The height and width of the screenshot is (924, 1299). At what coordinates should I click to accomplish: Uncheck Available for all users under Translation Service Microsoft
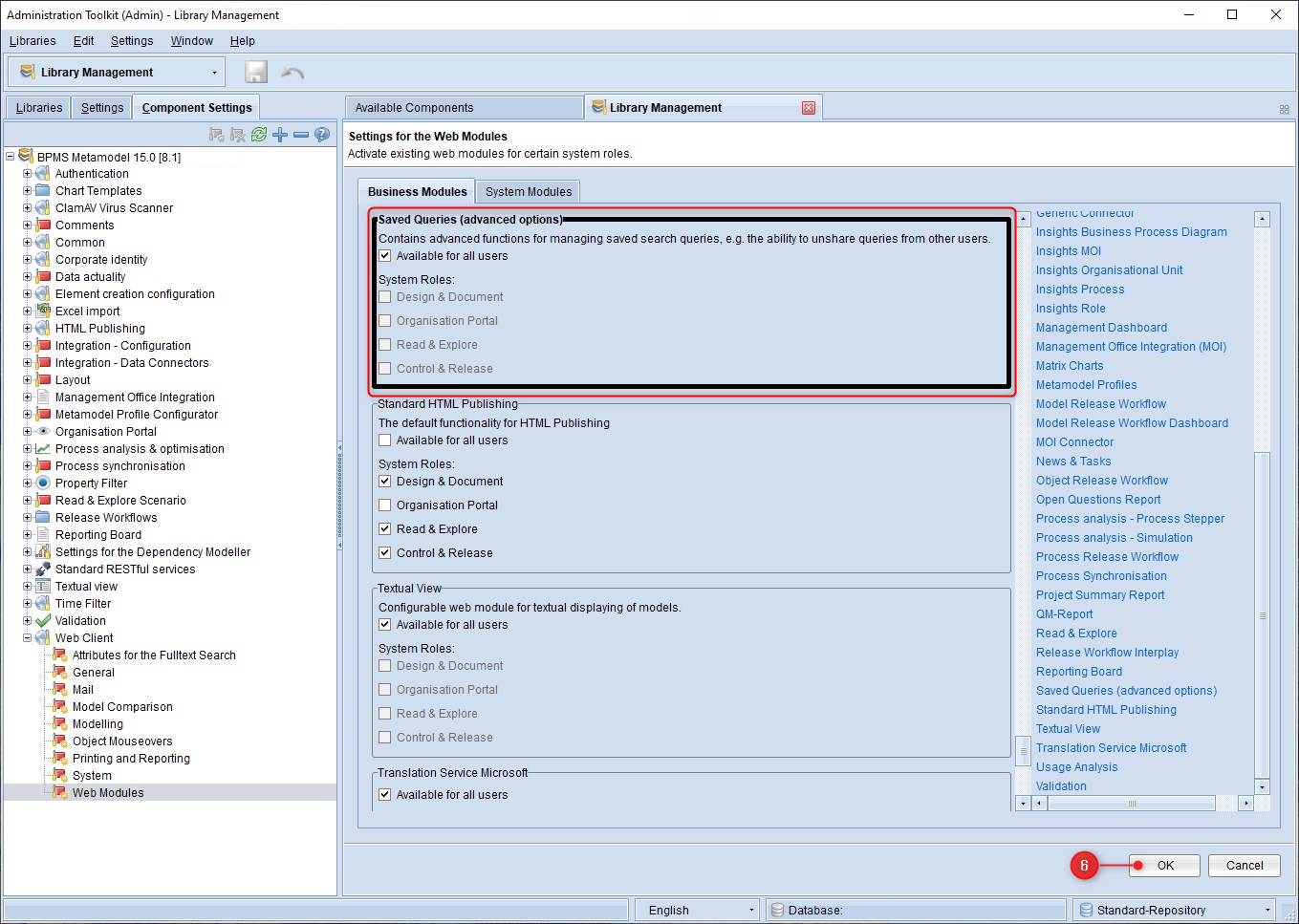pyautogui.click(x=385, y=795)
